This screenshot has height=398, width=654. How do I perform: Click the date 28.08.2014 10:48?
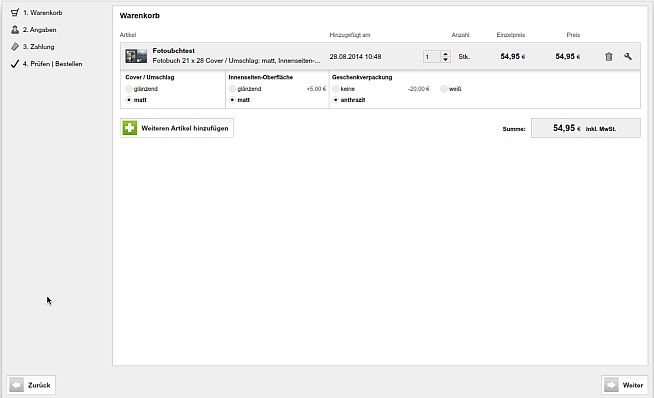pos(355,56)
